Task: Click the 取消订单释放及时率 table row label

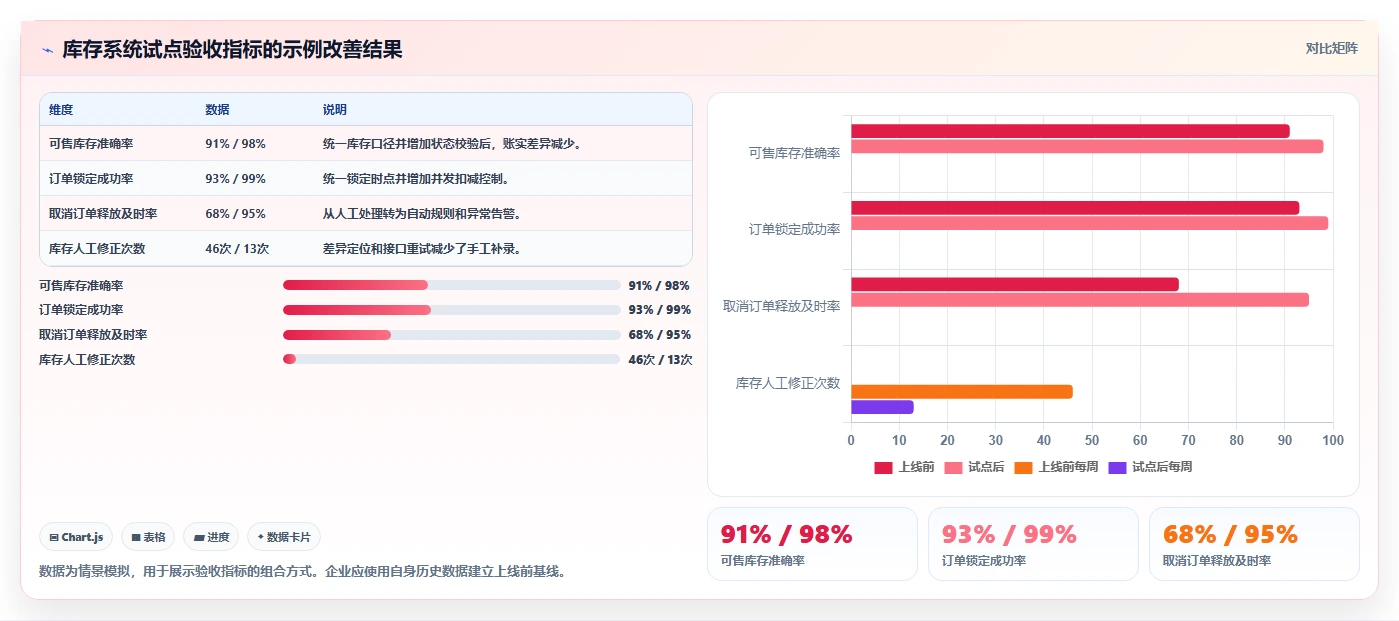Action: 103,214
